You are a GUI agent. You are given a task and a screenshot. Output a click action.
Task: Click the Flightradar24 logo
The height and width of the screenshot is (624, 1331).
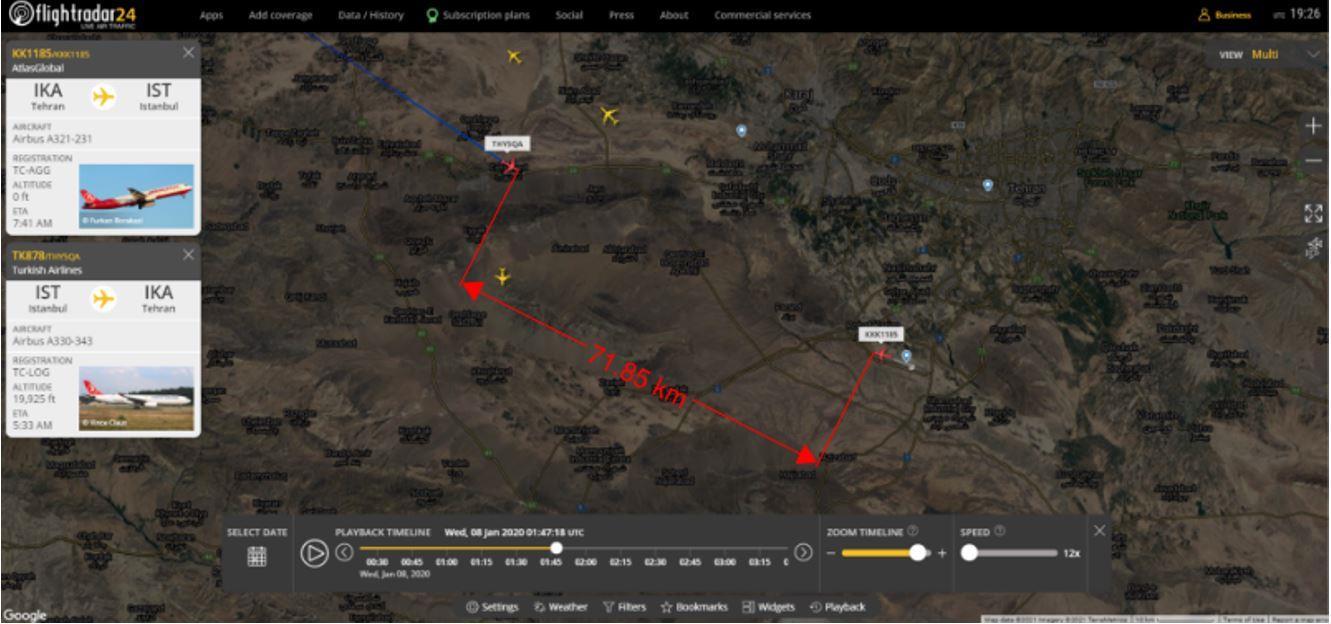point(71,16)
